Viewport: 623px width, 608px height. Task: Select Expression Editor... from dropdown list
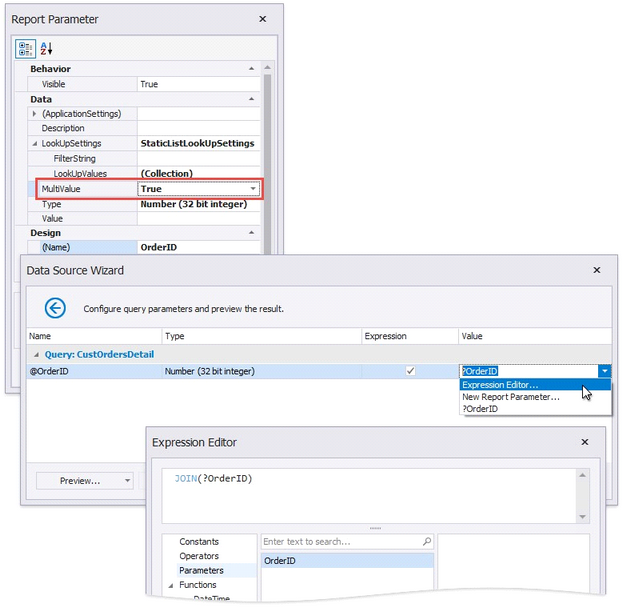click(x=501, y=385)
